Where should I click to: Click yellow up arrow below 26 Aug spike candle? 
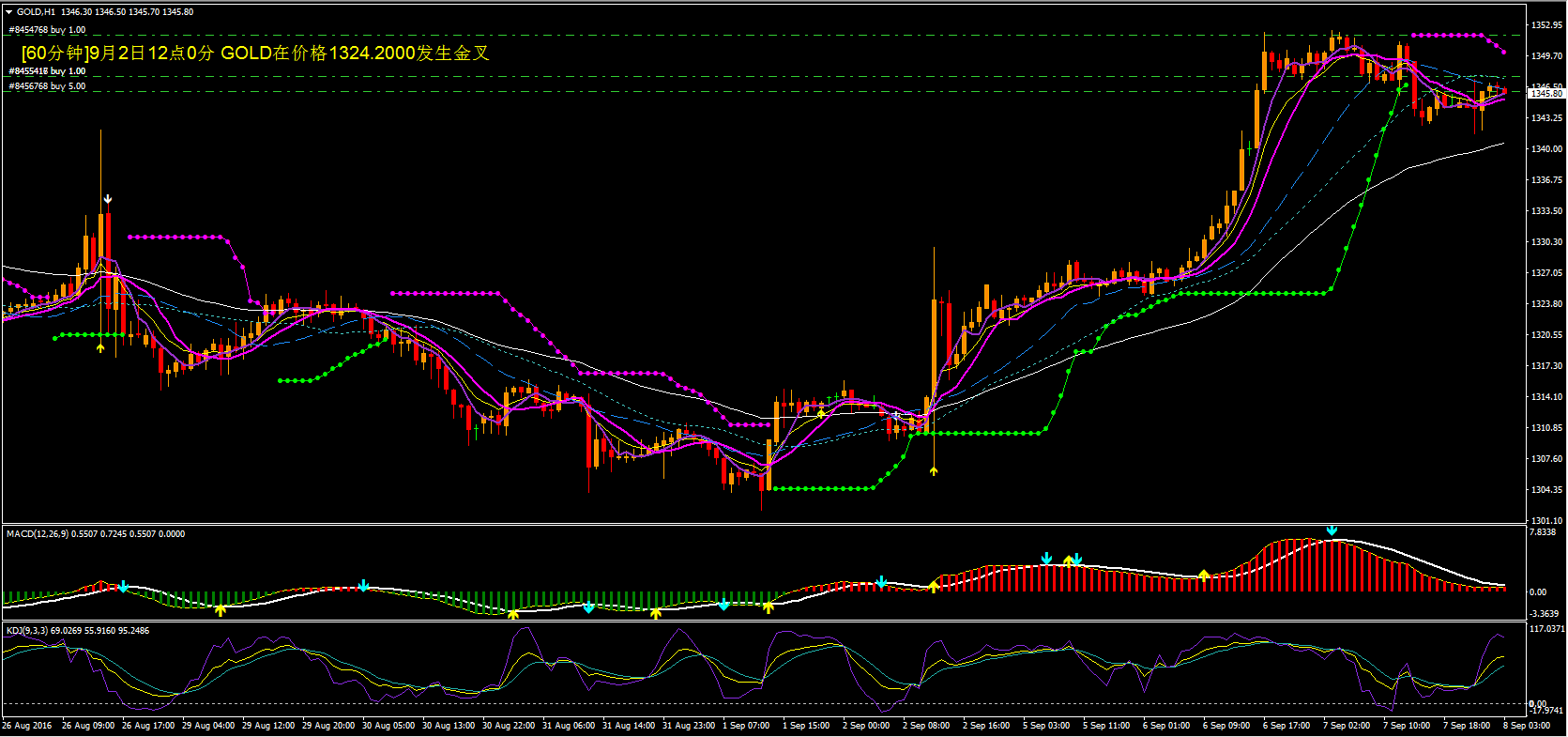100,348
